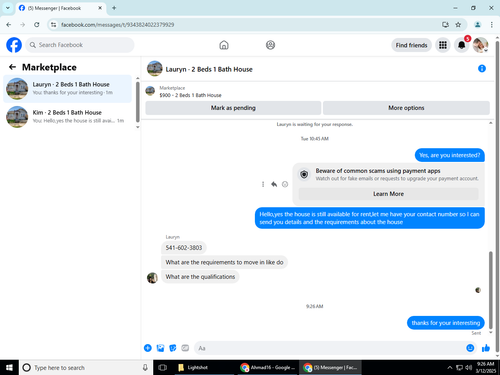Show hidden system tray icons
This screenshot has width=500, height=375.
450,367
